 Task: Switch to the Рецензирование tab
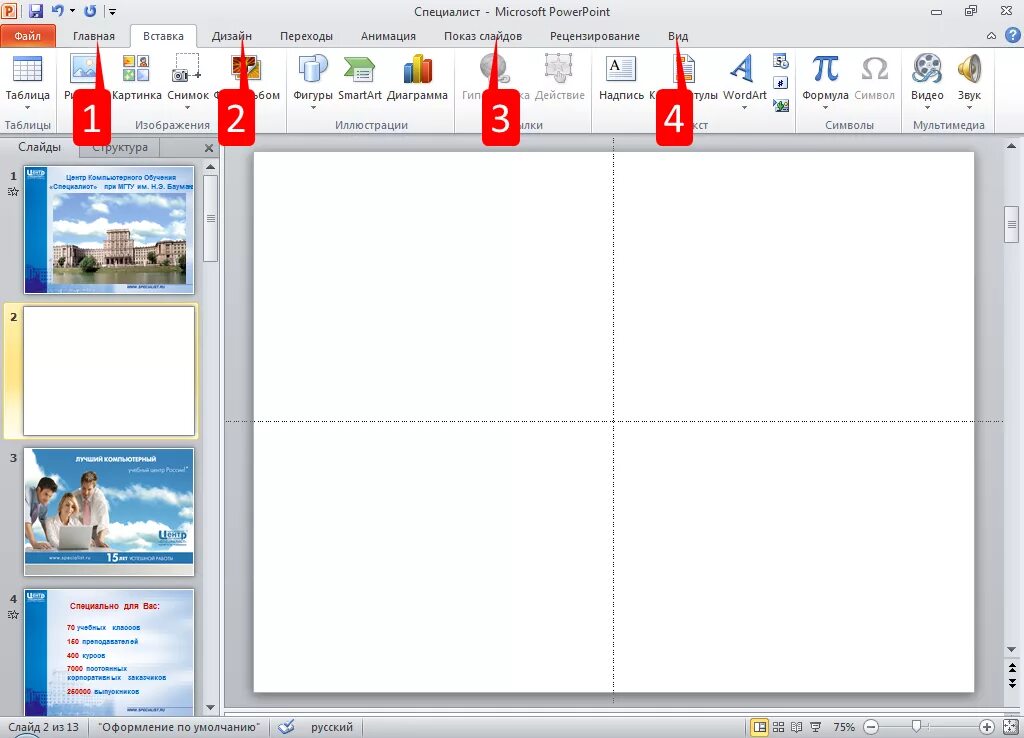click(x=594, y=36)
